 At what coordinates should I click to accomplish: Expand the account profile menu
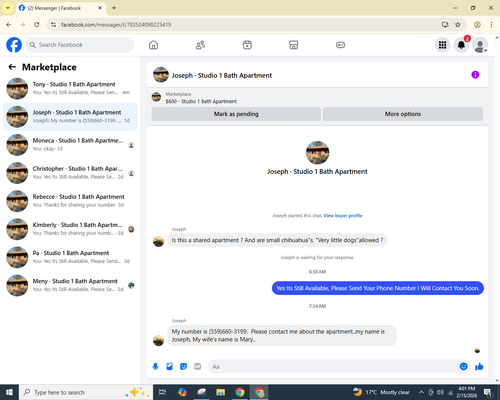480,45
